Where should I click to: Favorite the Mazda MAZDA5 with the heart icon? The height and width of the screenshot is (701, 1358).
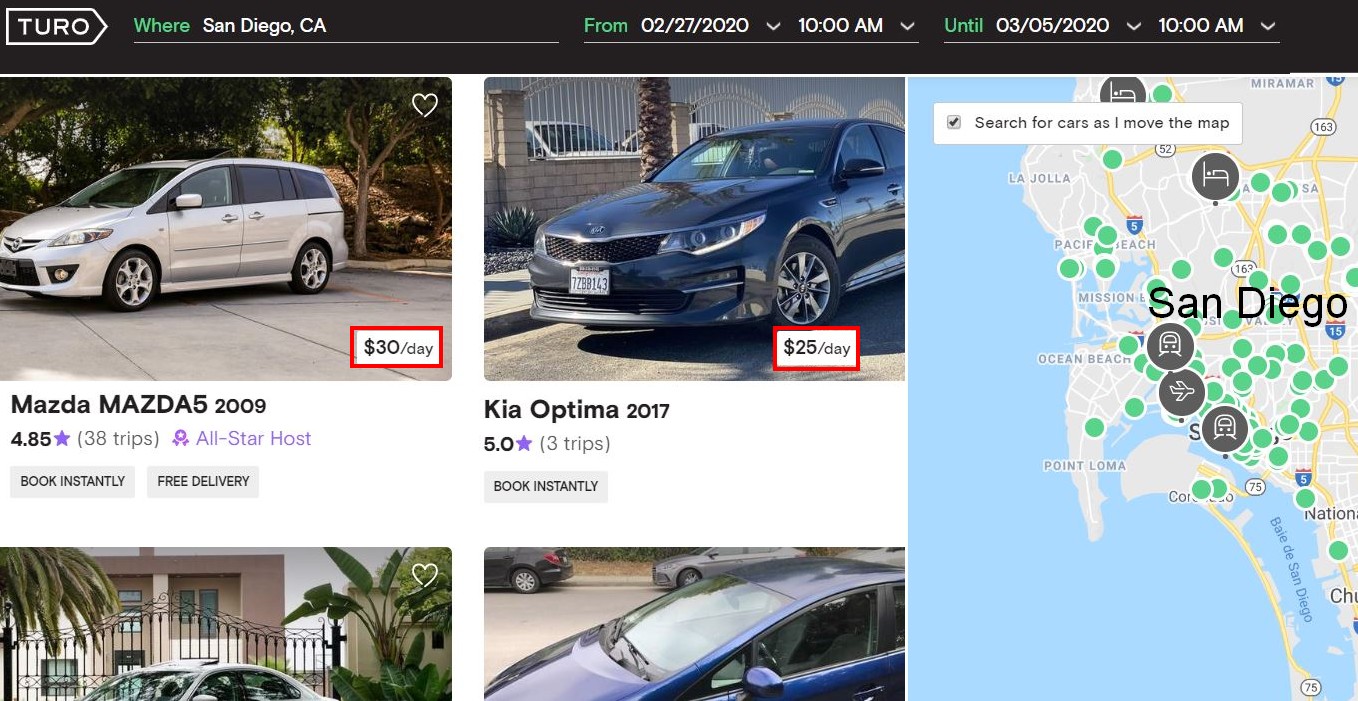[425, 105]
